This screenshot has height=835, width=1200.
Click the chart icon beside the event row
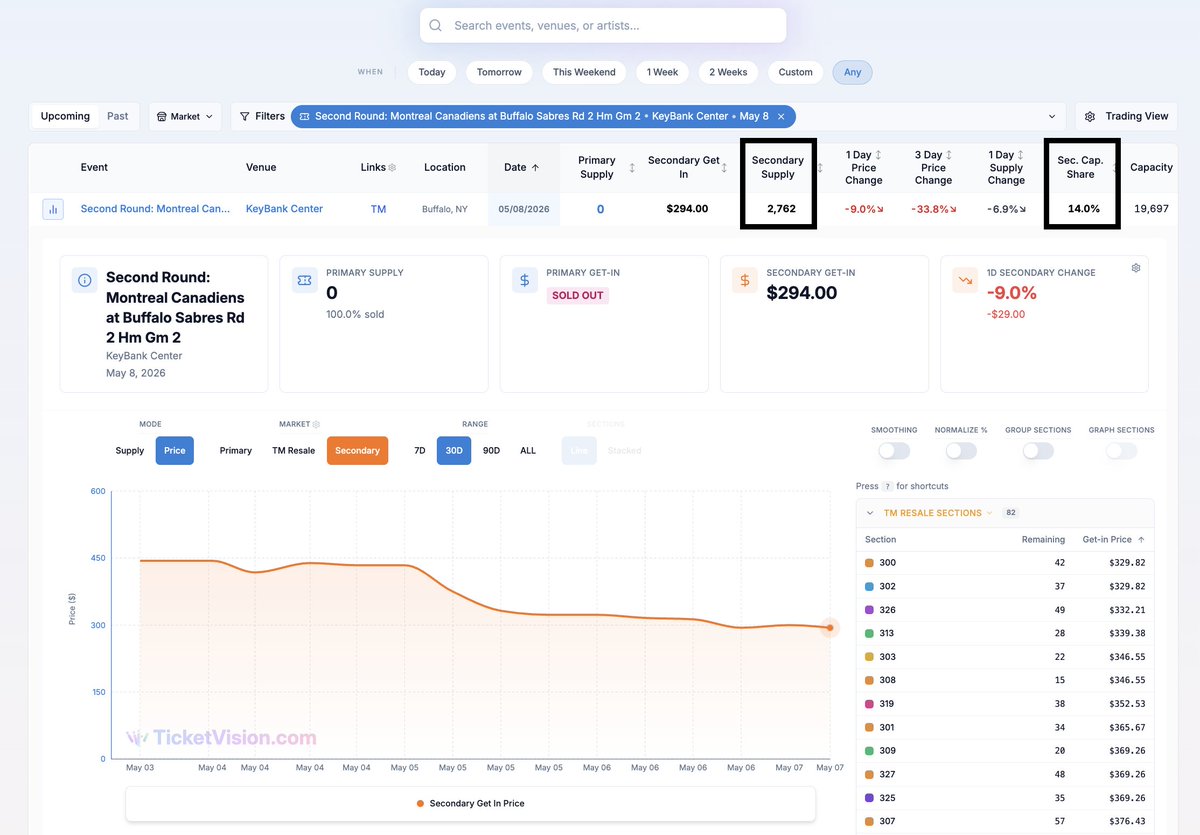tap(53, 209)
